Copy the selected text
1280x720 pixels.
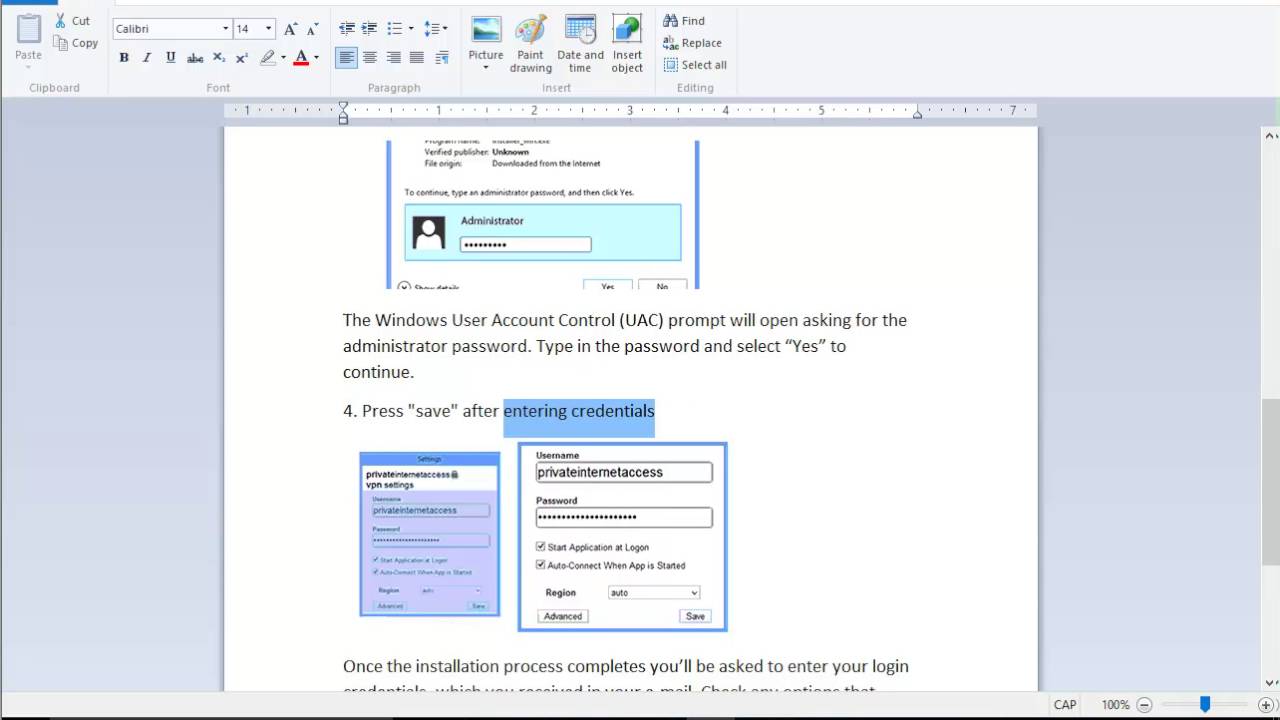click(x=76, y=43)
